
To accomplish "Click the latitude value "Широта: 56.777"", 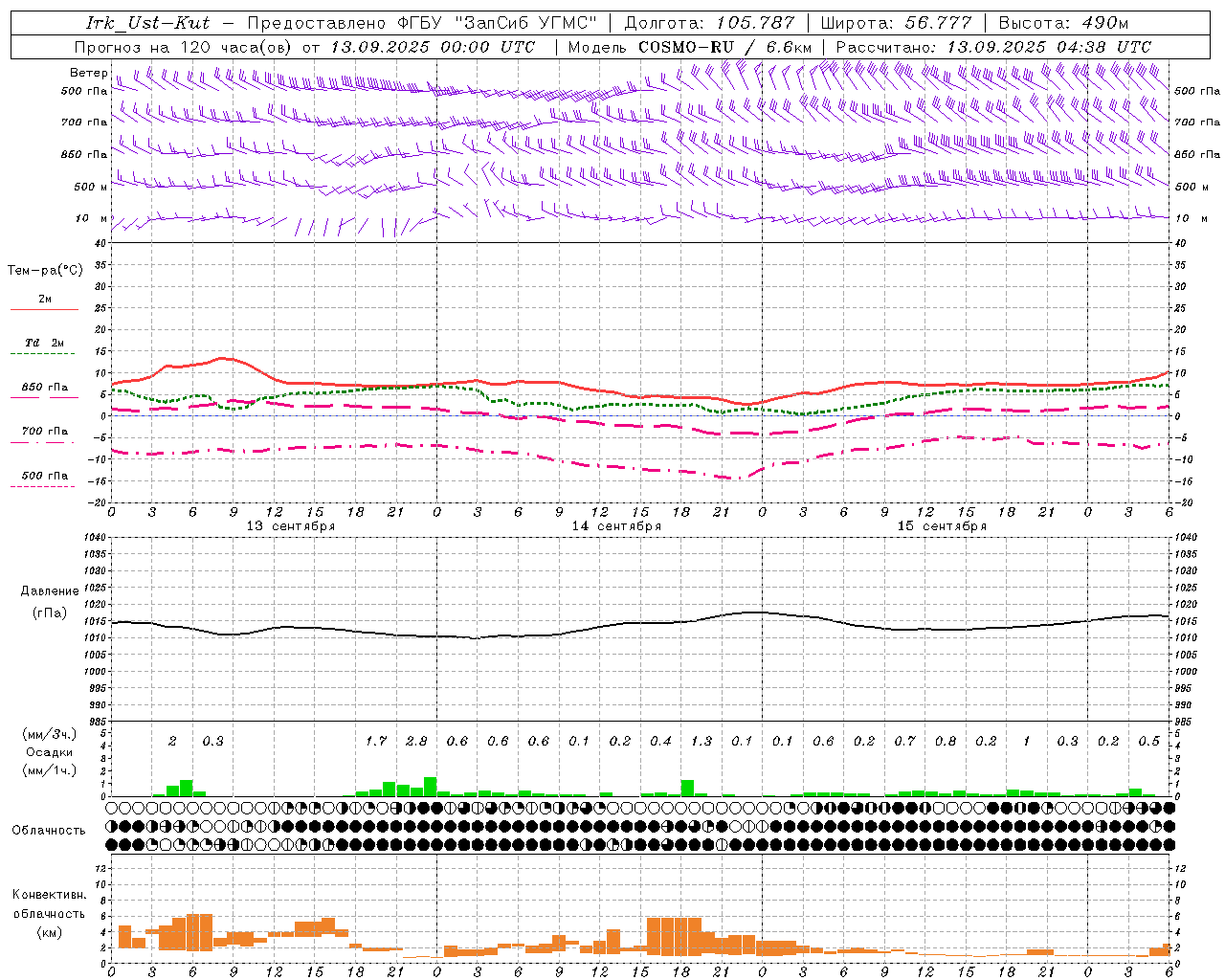I will coord(896,23).
